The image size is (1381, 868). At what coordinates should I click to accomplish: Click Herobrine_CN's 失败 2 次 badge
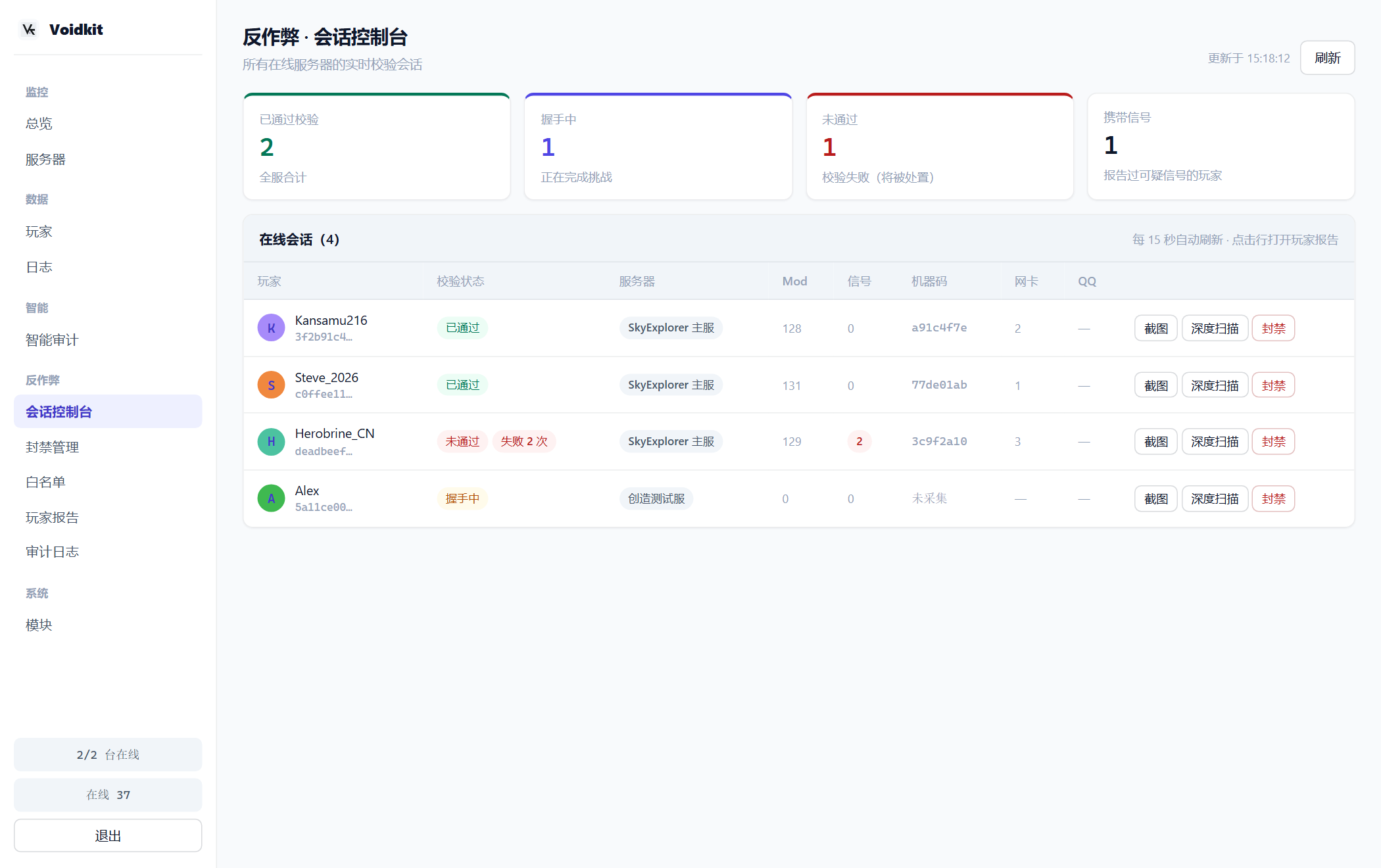524,441
